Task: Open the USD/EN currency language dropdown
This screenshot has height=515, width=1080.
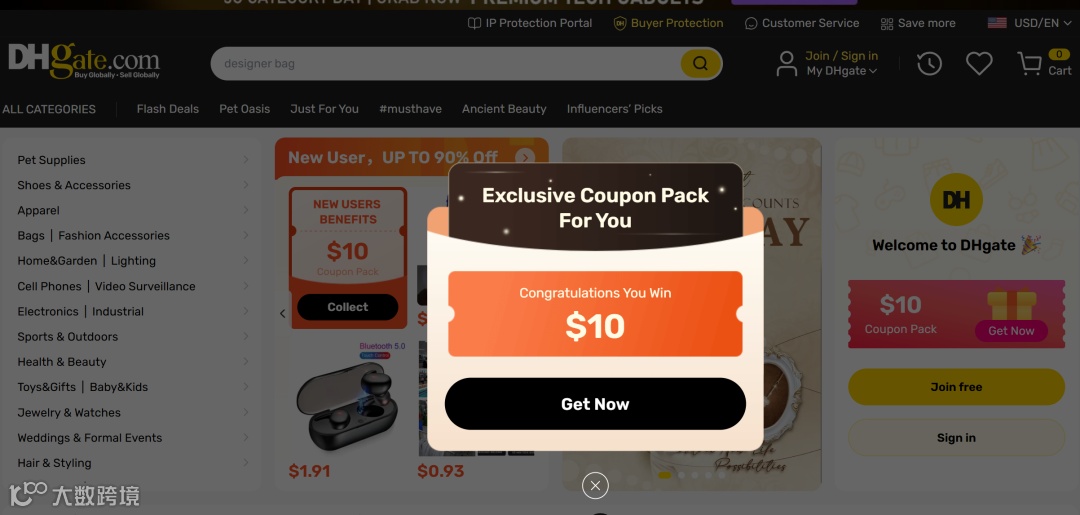Action: [x=1030, y=23]
